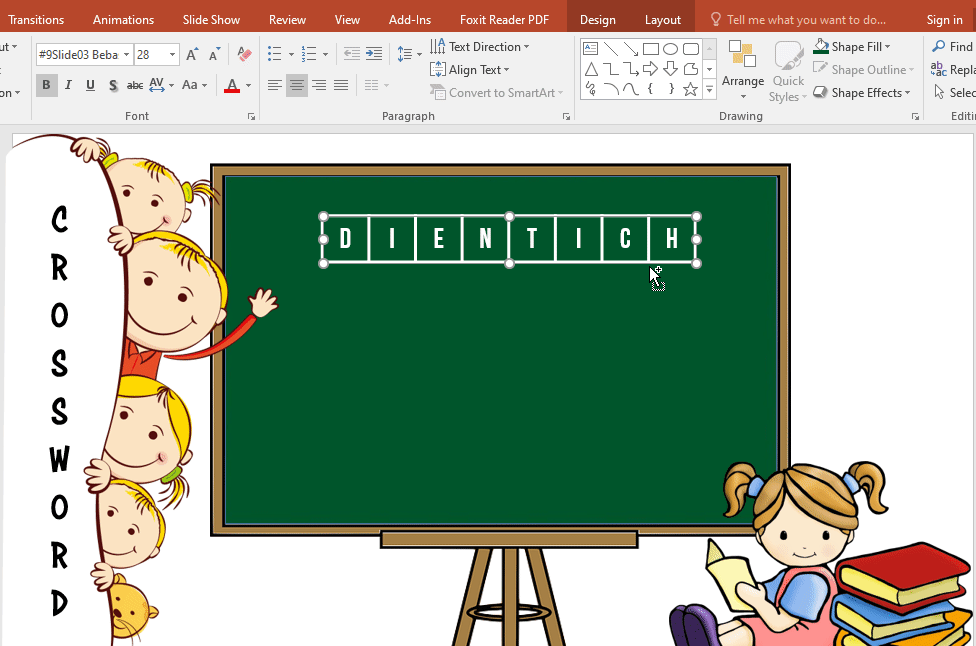The image size is (976, 646).
Task: Select the Oval shape
Action: pyautogui.click(x=670, y=49)
